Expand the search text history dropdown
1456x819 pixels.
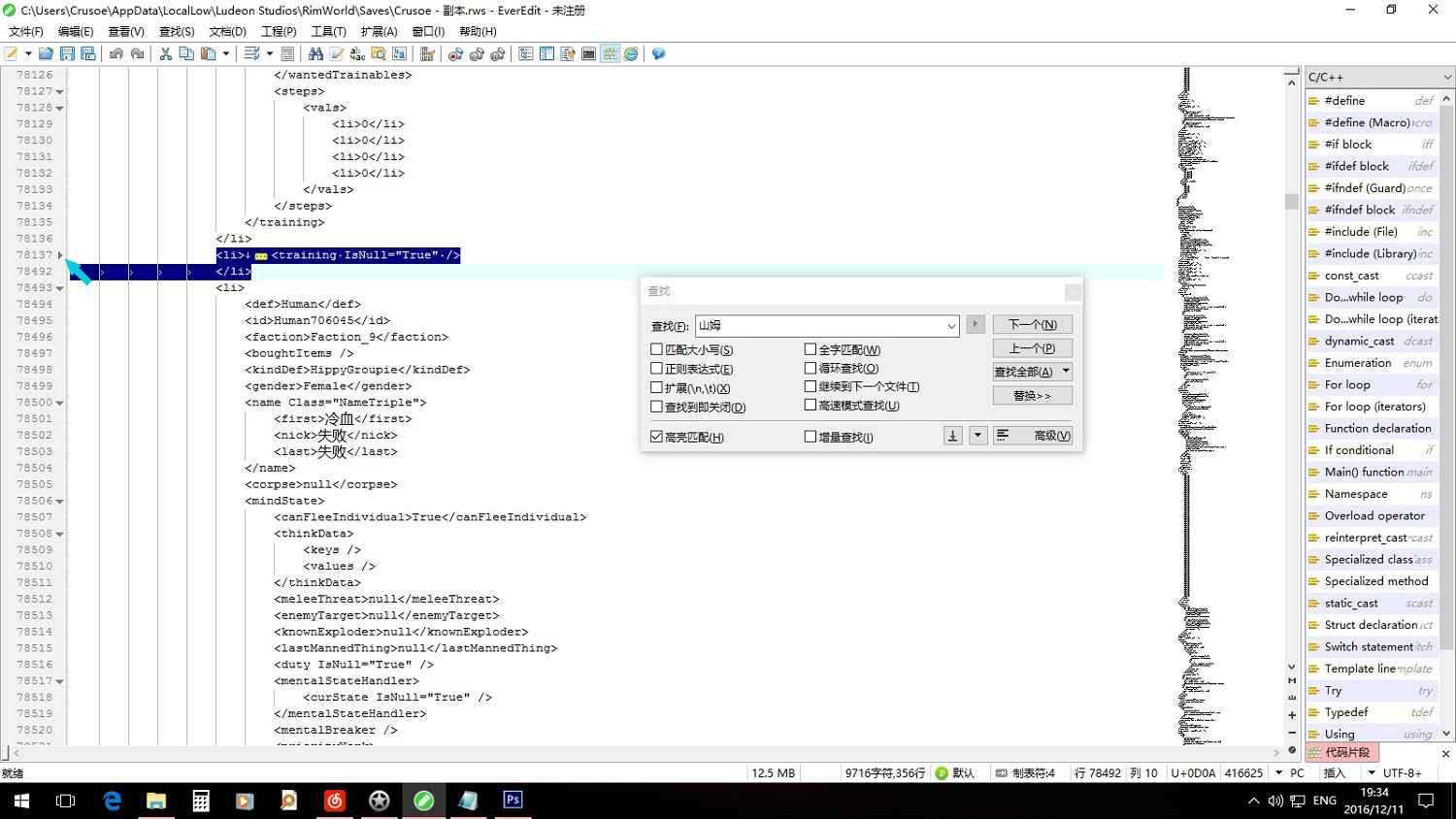(950, 326)
